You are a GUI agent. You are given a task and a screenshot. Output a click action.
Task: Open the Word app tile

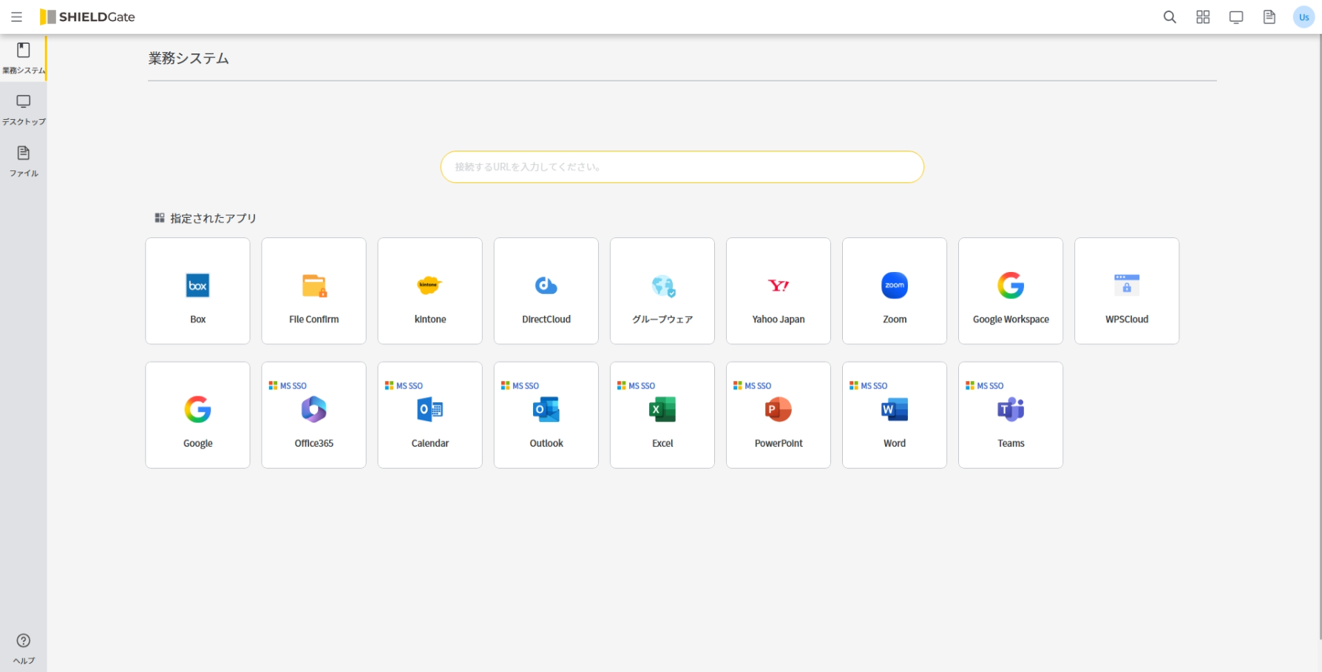[894, 415]
